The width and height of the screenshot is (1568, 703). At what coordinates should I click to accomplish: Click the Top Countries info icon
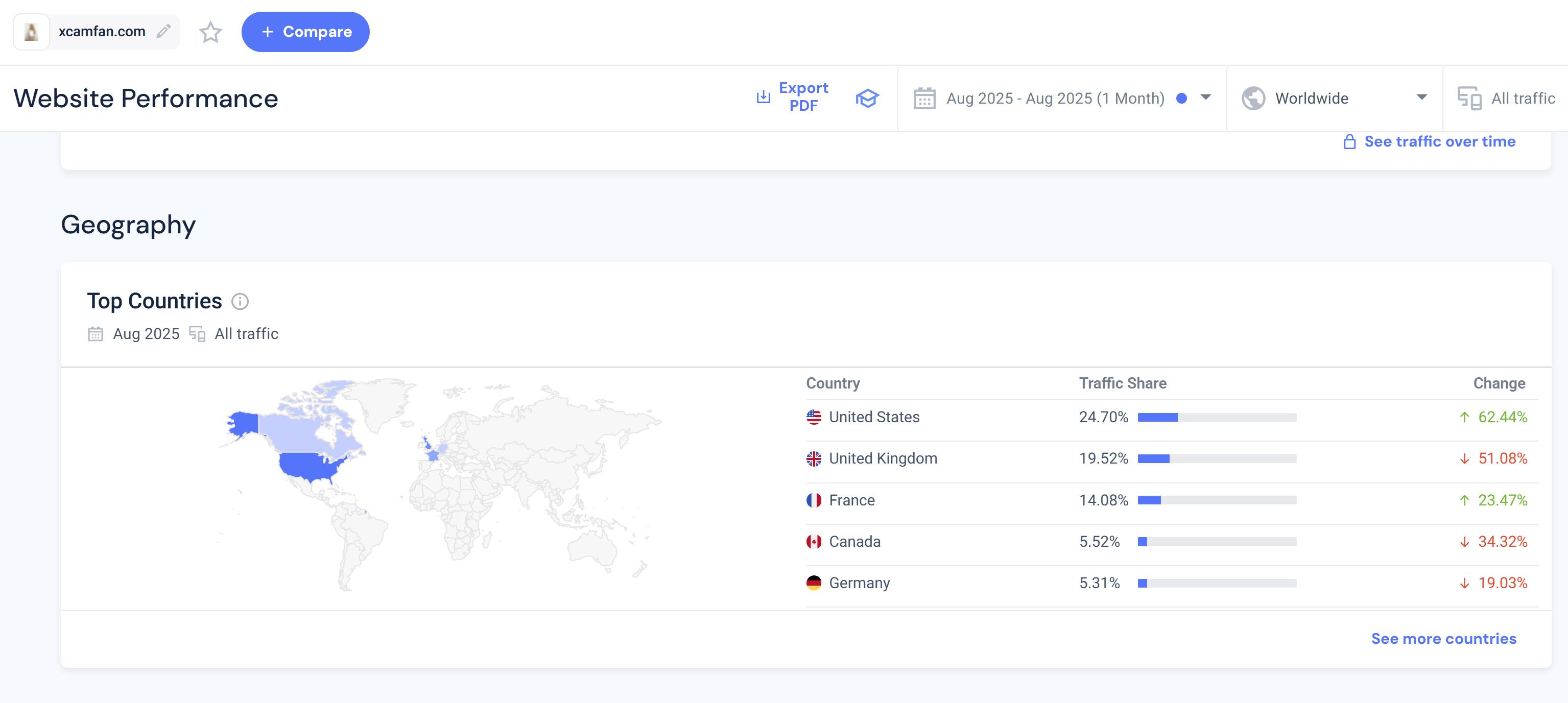coord(240,301)
